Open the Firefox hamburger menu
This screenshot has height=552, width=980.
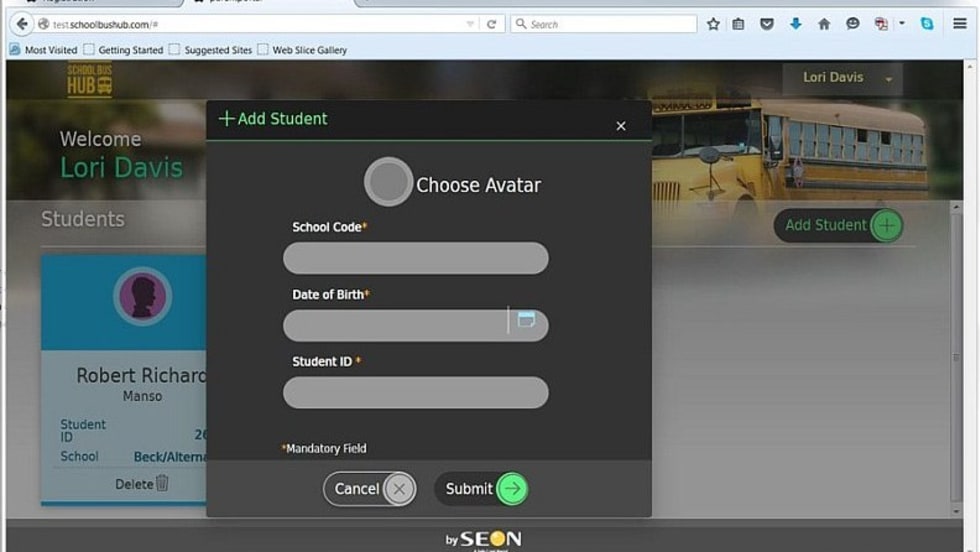[x=959, y=24]
